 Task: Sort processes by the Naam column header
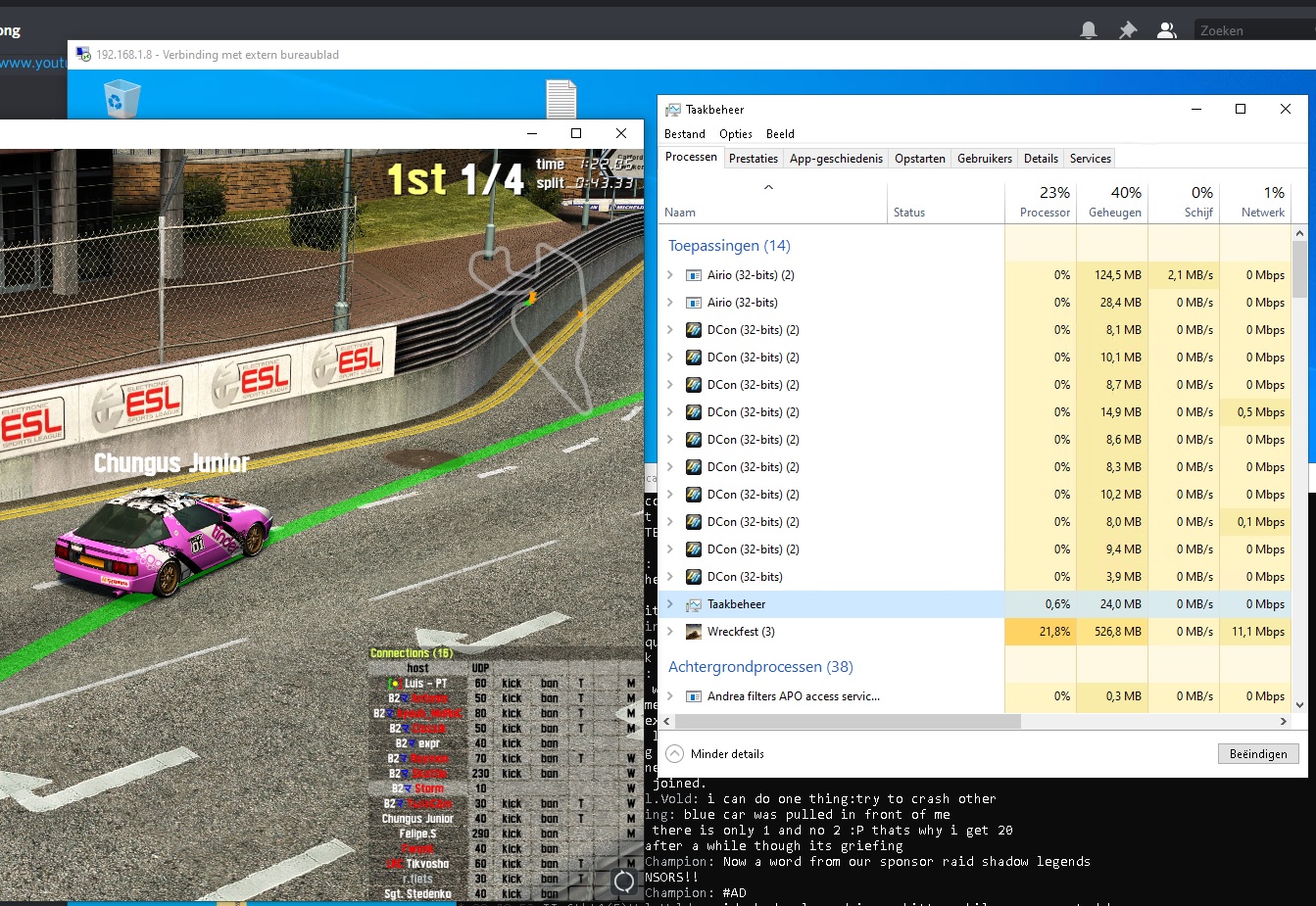773,201
